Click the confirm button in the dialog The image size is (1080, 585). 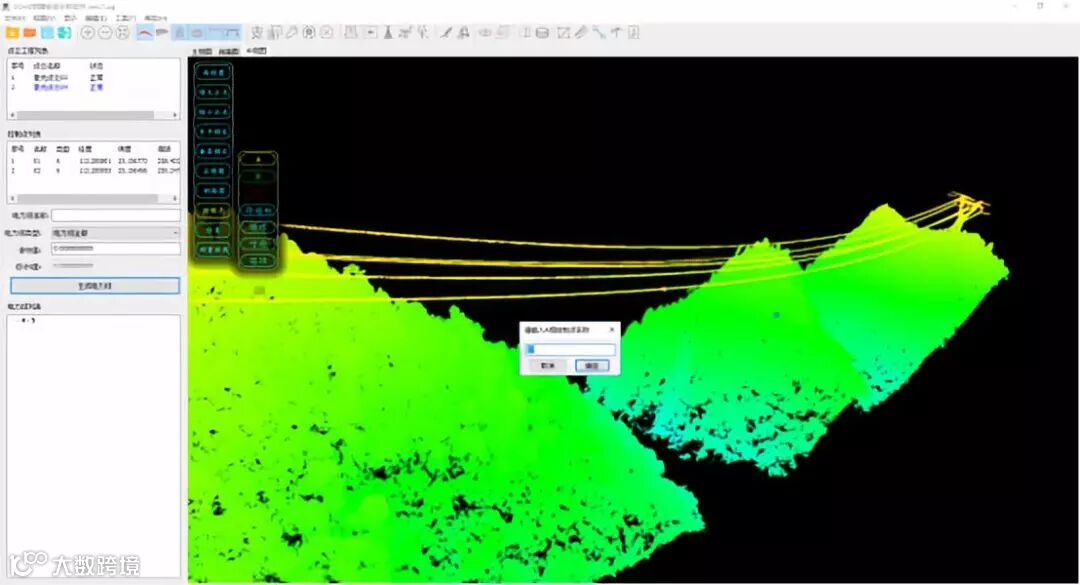pyautogui.click(x=592, y=365)
